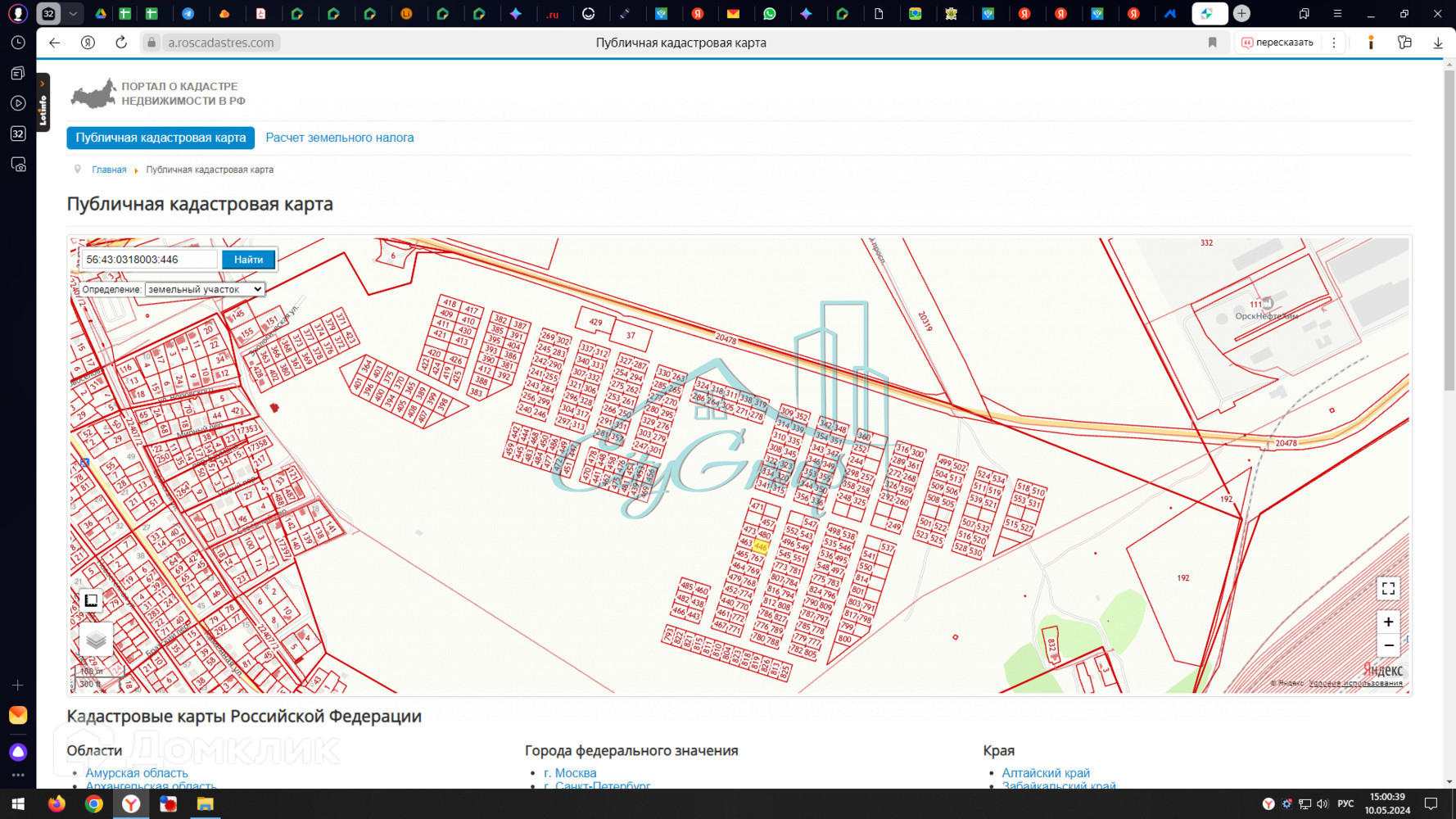The image size is (1456, 819).
Task: Follow the 'Главная' breadcrumb link
Action: [109, 170]
